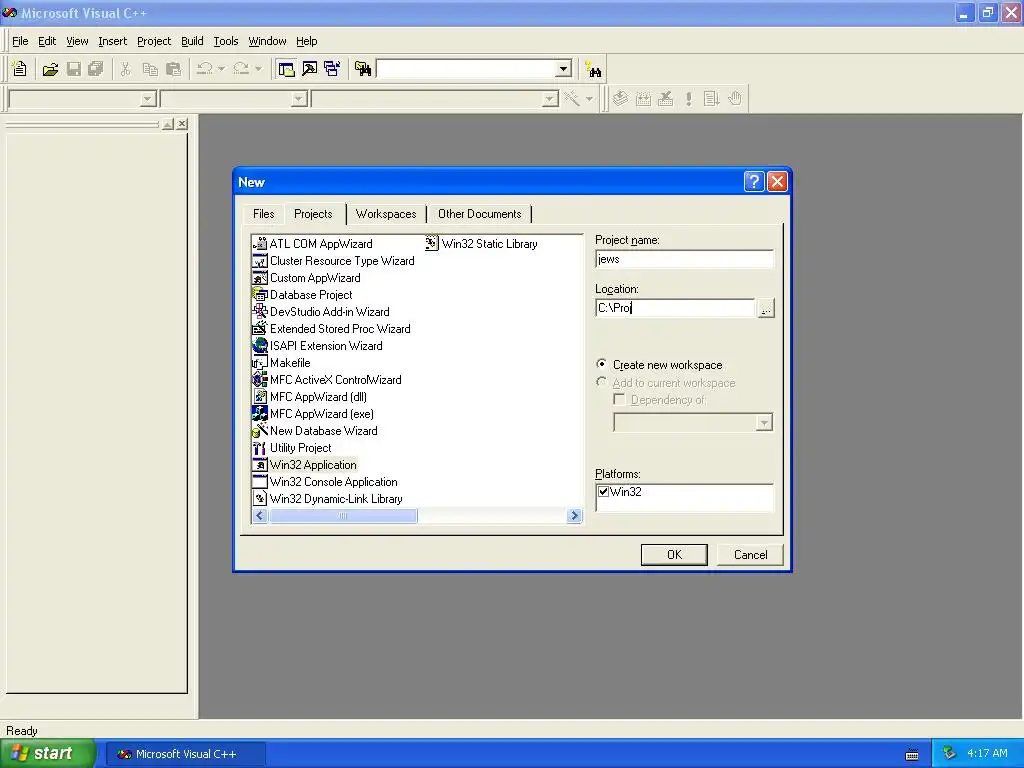Click the Redo arrow icon
The width and height of the screenshot is (1024, 768).
click(241, 69)
